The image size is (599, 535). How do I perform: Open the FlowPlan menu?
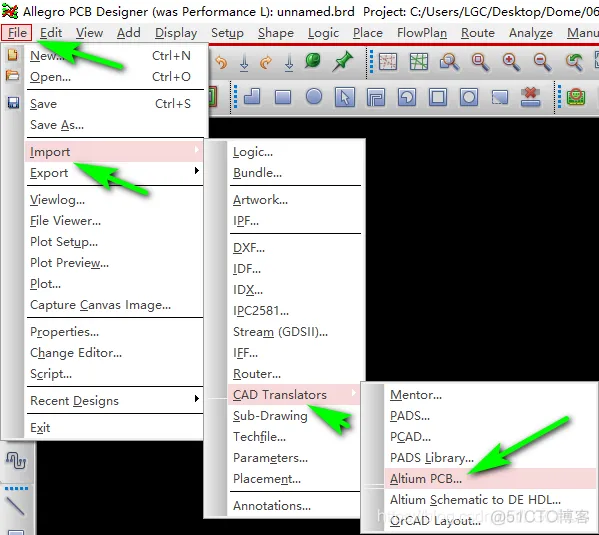[422, 33]
